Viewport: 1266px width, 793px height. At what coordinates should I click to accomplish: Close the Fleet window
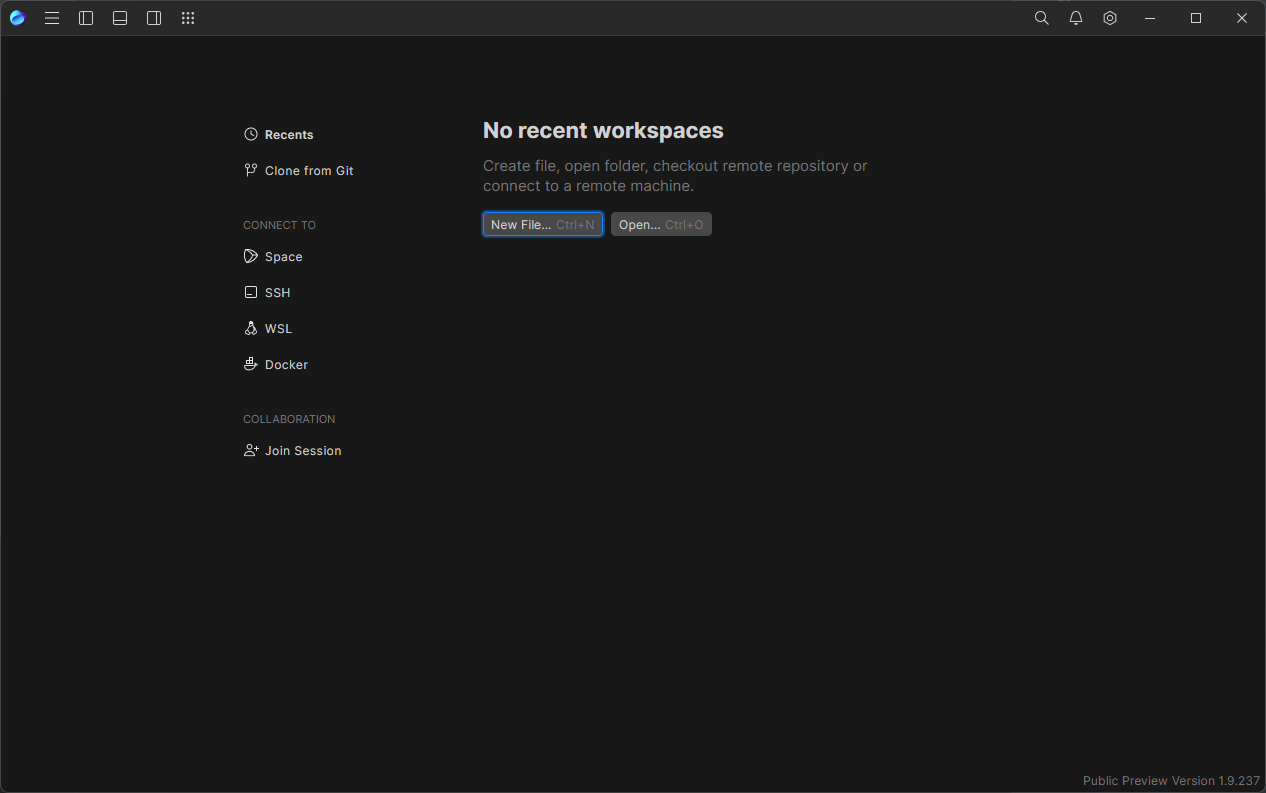tap(1242, 18)
